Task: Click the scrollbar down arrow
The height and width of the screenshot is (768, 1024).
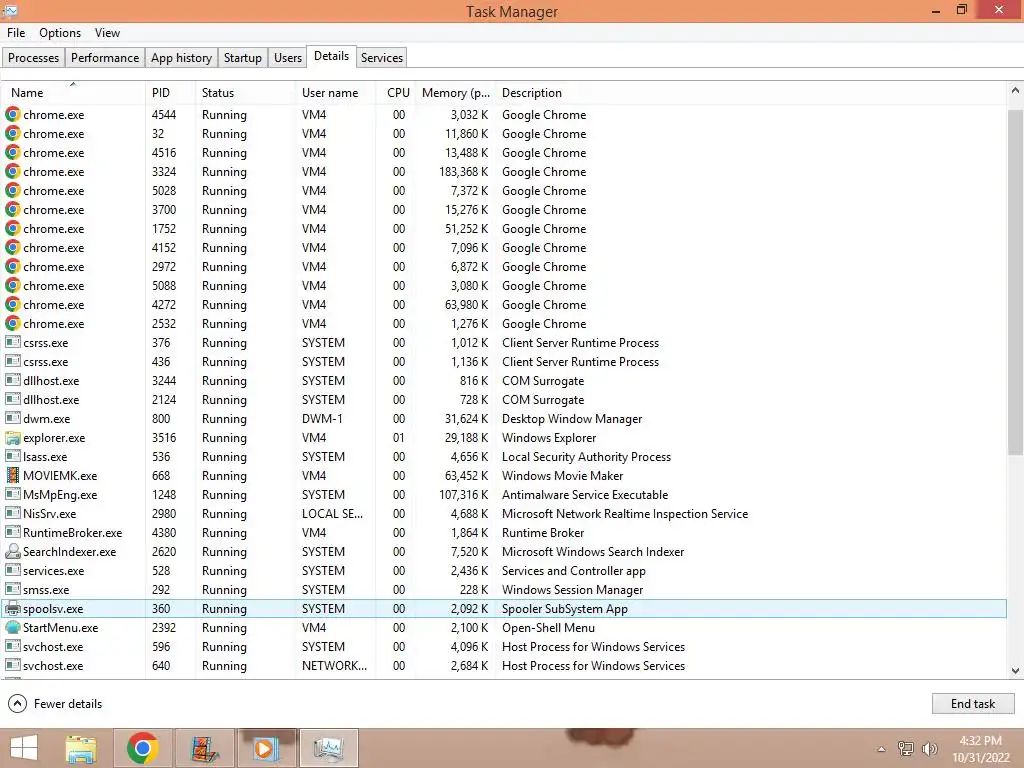Action: (x=1015, y=671)
